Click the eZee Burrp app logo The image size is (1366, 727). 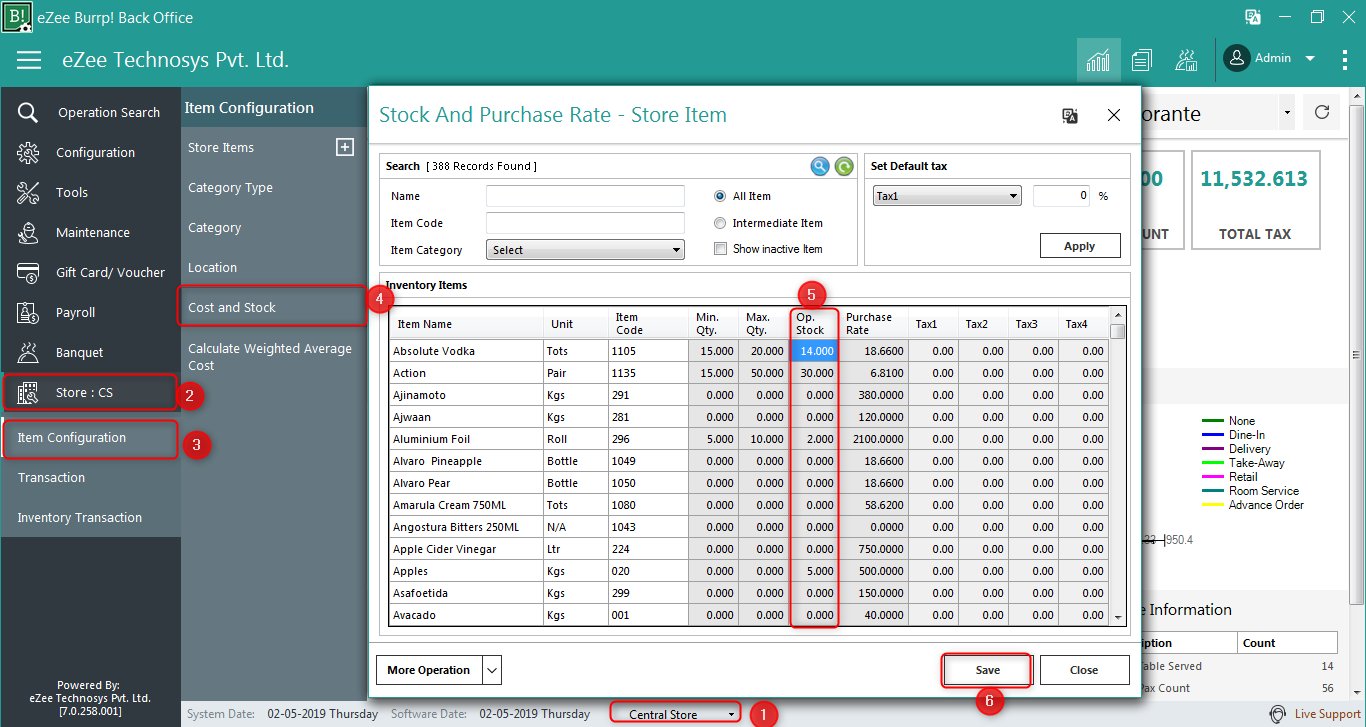tap(17, 17)
